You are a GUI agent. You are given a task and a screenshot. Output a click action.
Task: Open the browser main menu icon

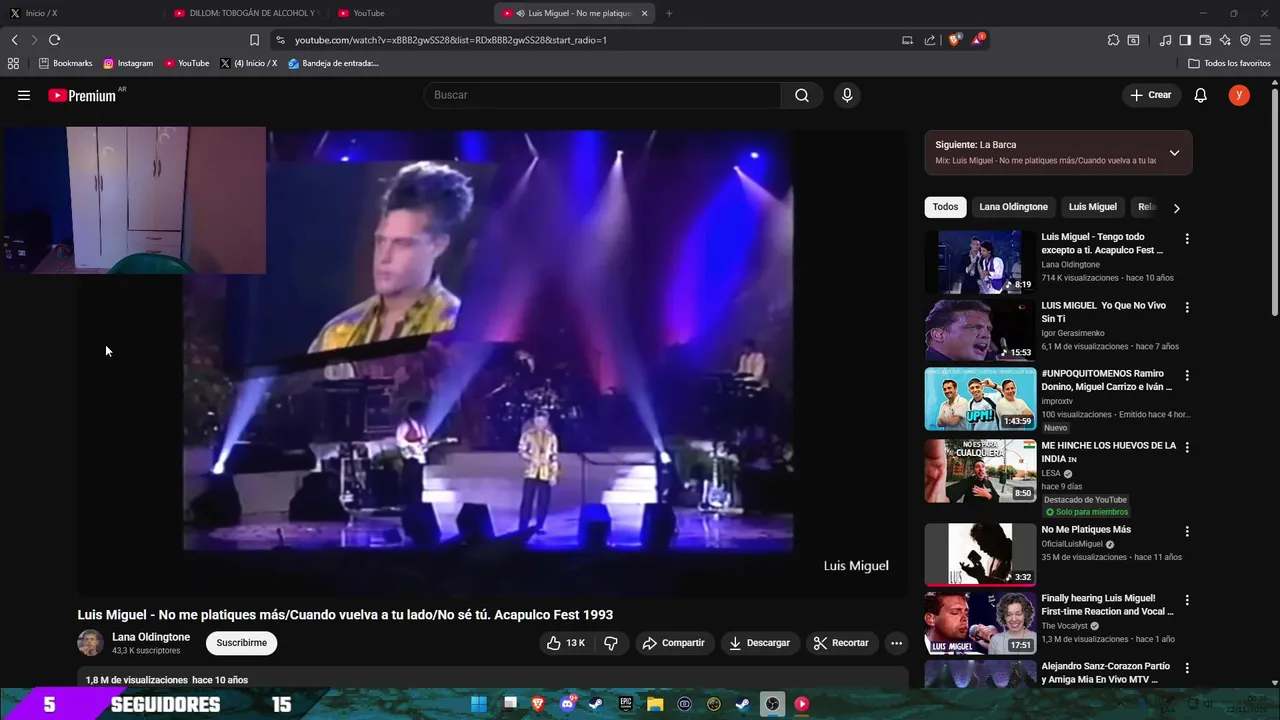pos(1266,40)
